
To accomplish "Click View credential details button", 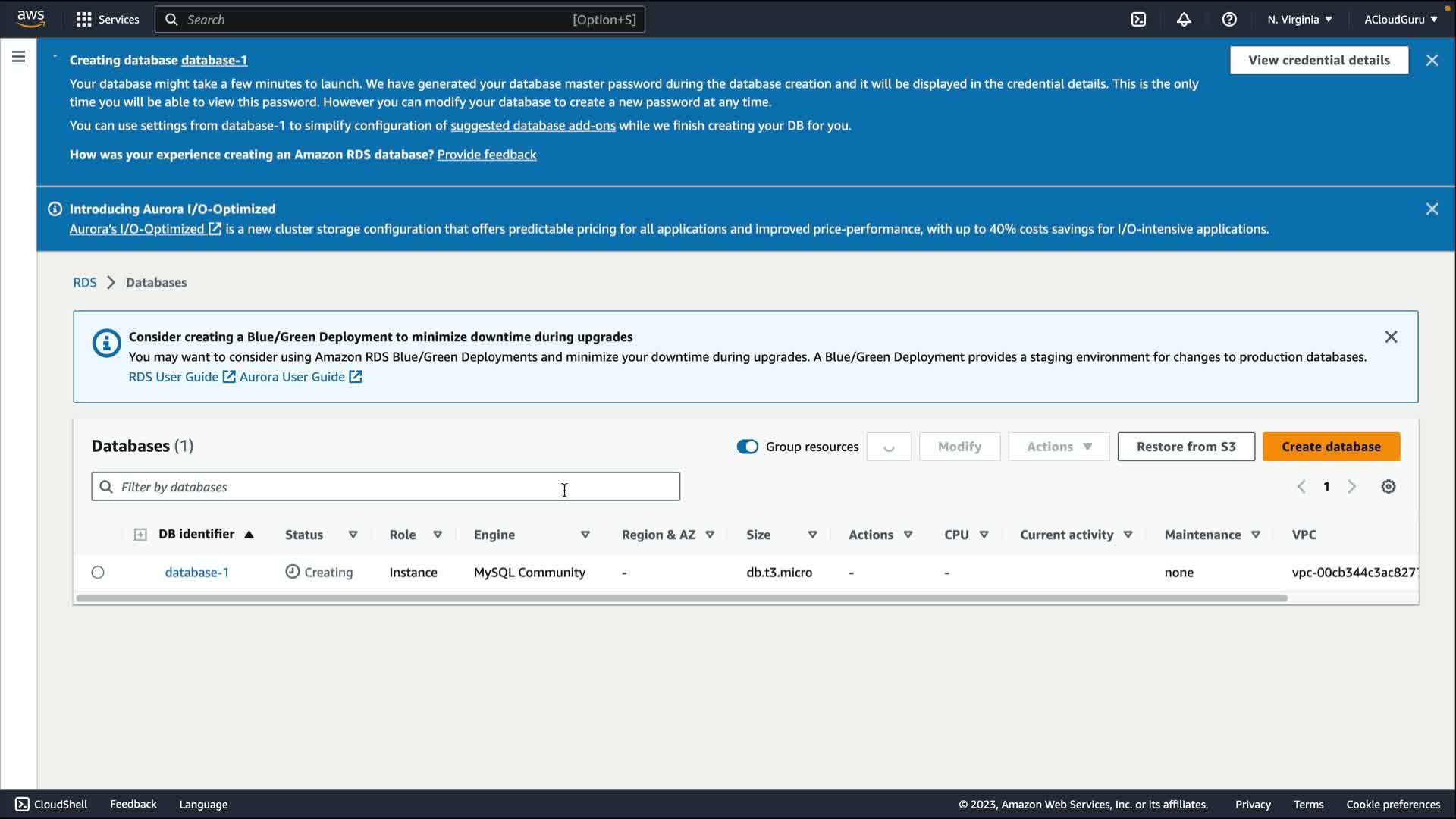I will click(1319, 60).
